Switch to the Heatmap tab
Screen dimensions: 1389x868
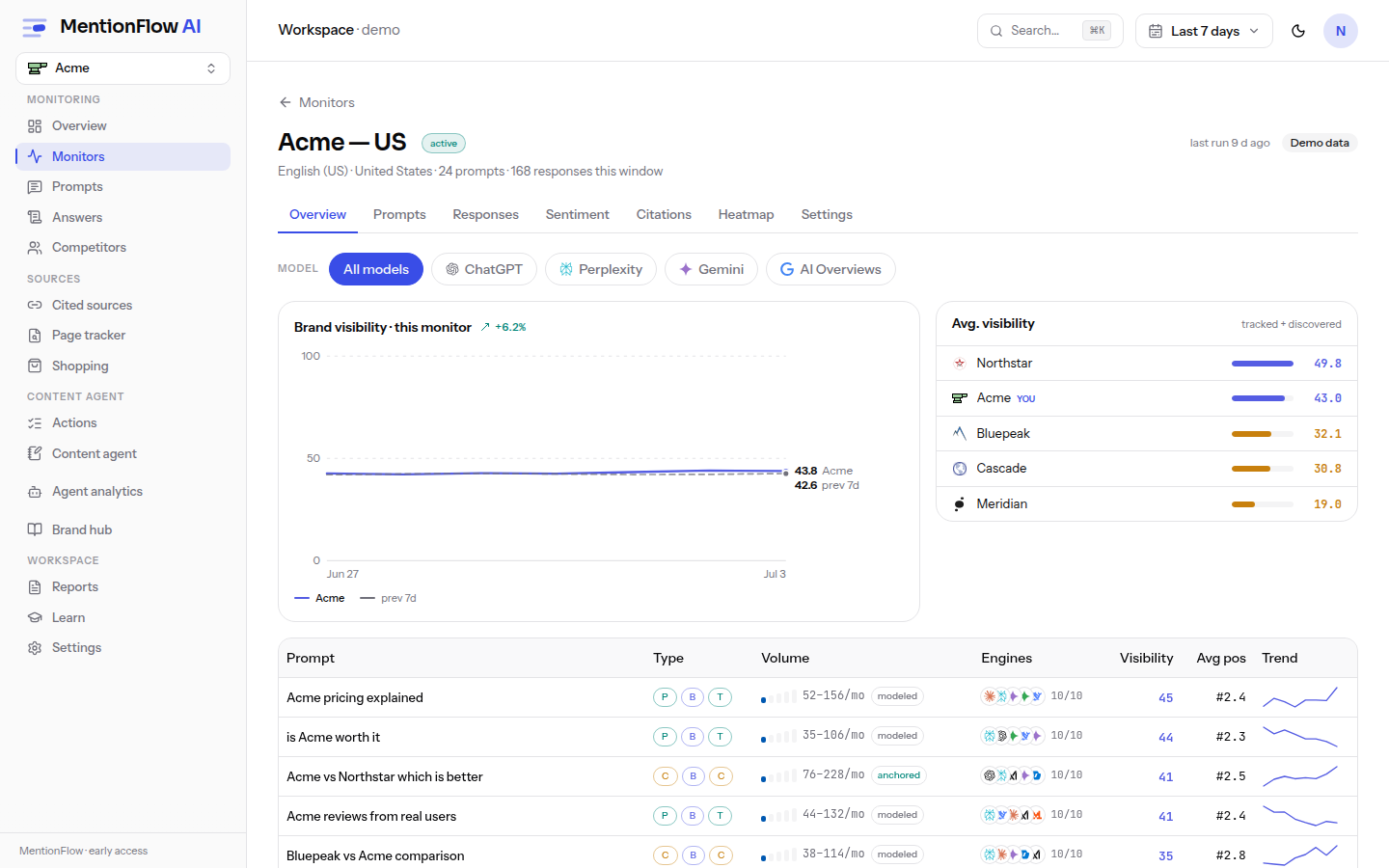click(x=746, y=214)
